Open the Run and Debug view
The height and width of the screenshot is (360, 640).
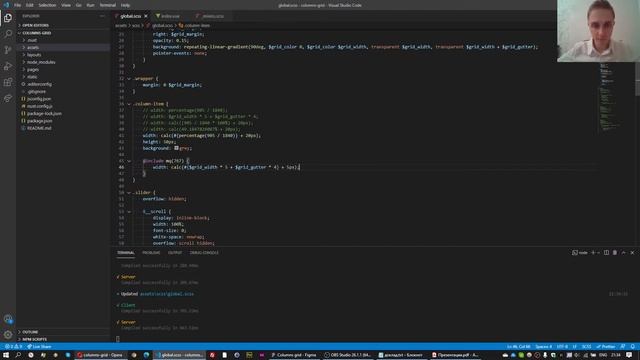8,66
